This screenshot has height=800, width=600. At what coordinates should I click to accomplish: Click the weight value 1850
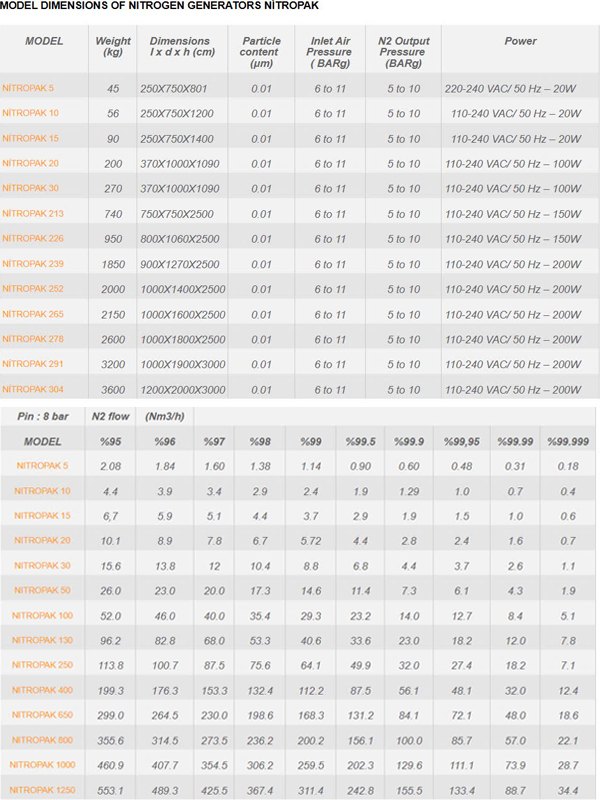(x=113, y=264)
